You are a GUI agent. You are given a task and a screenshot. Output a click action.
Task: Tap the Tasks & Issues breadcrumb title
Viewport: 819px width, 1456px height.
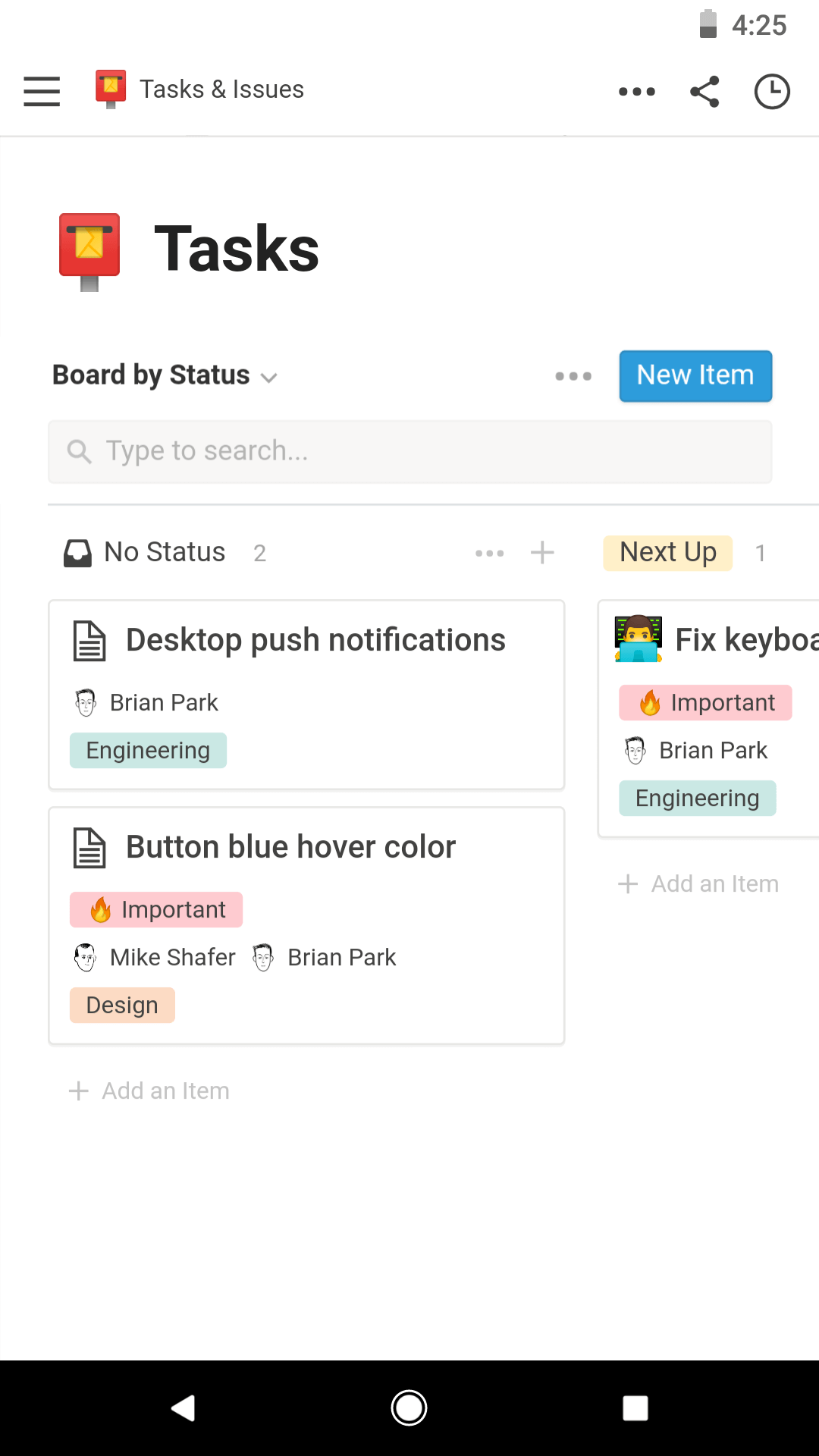pyautogui.click(x=221, y=89)
